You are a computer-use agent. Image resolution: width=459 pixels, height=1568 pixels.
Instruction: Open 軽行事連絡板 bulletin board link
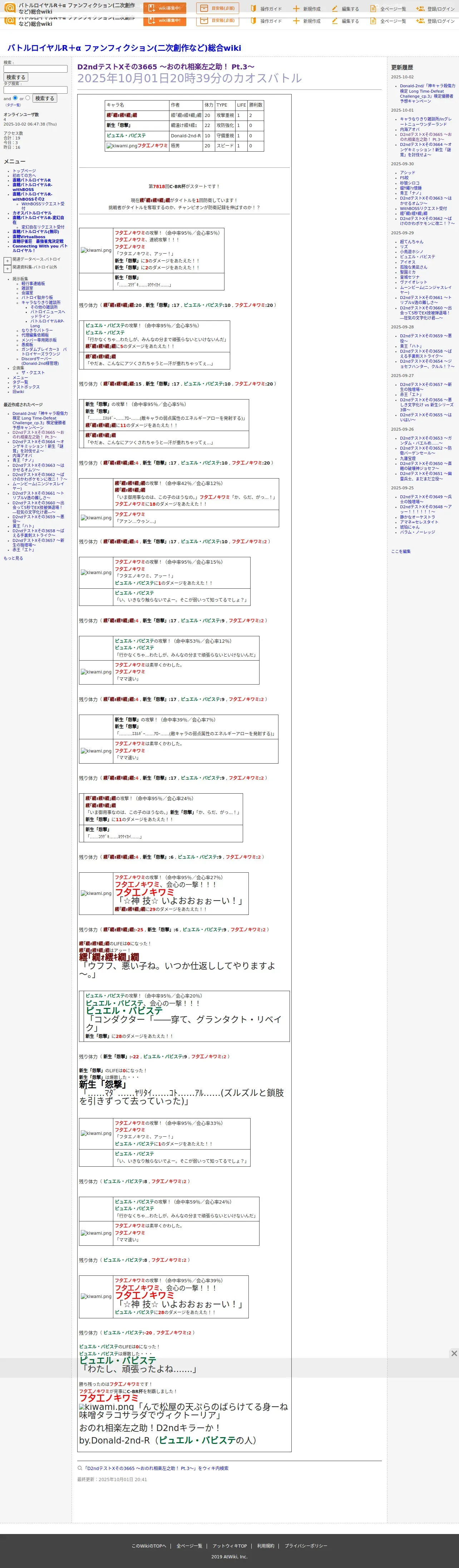click(34, 284)
